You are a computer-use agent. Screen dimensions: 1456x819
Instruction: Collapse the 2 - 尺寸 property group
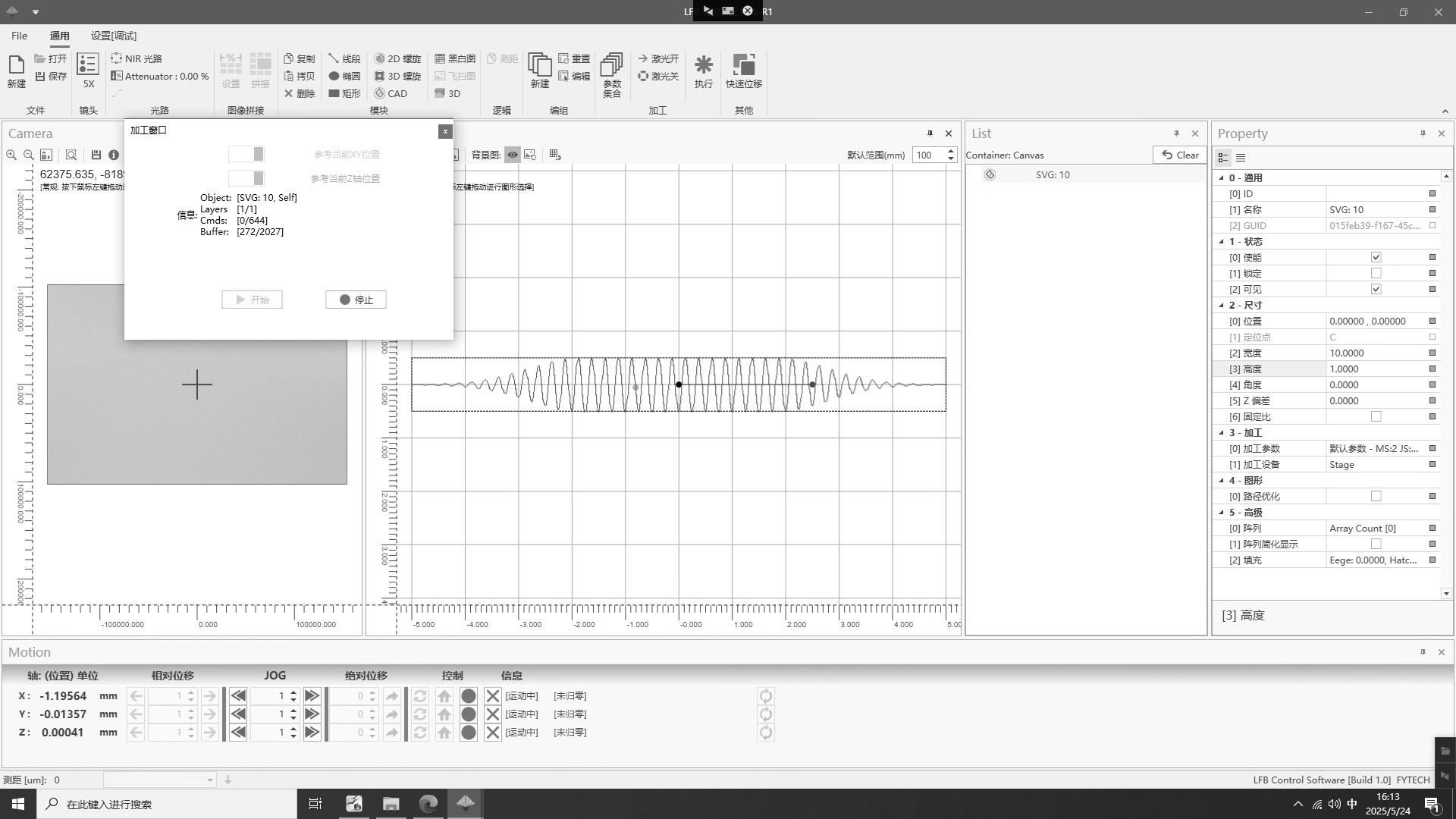(1221, 305)
